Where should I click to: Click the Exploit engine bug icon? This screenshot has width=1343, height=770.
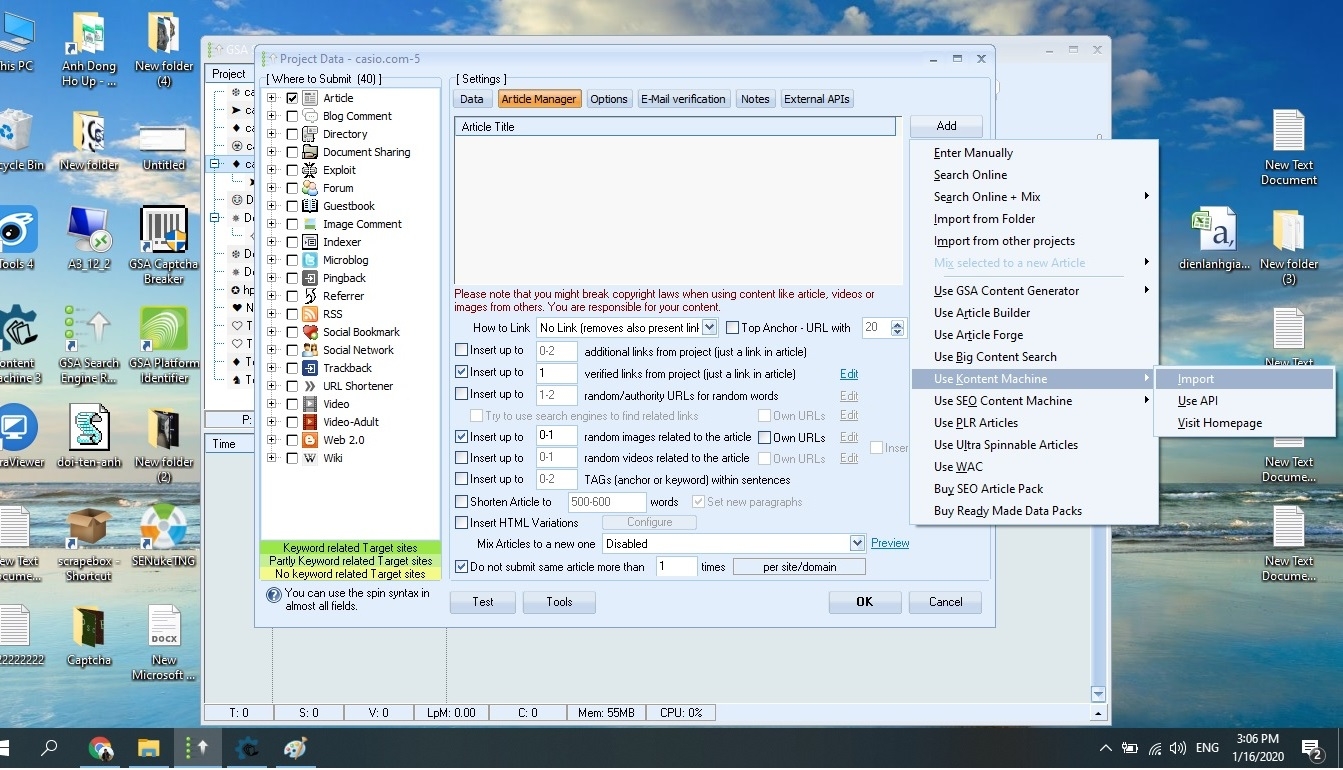(310, 170)
